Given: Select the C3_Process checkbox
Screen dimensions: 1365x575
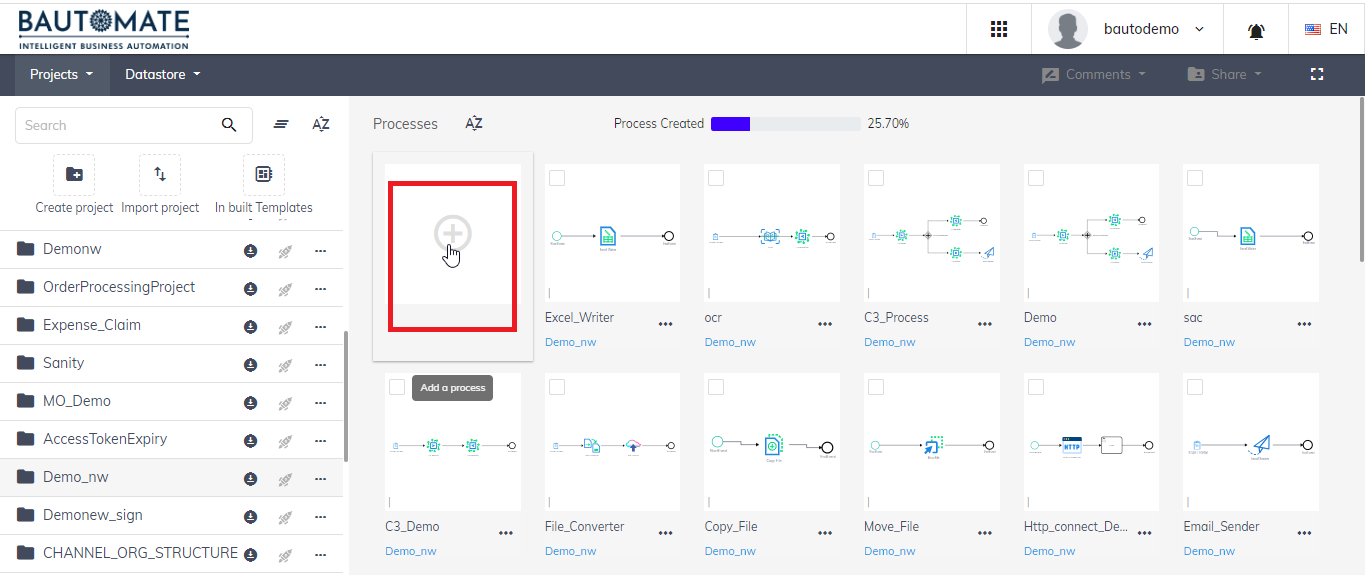Looking at the screenshot, I should tap(876, 178).
